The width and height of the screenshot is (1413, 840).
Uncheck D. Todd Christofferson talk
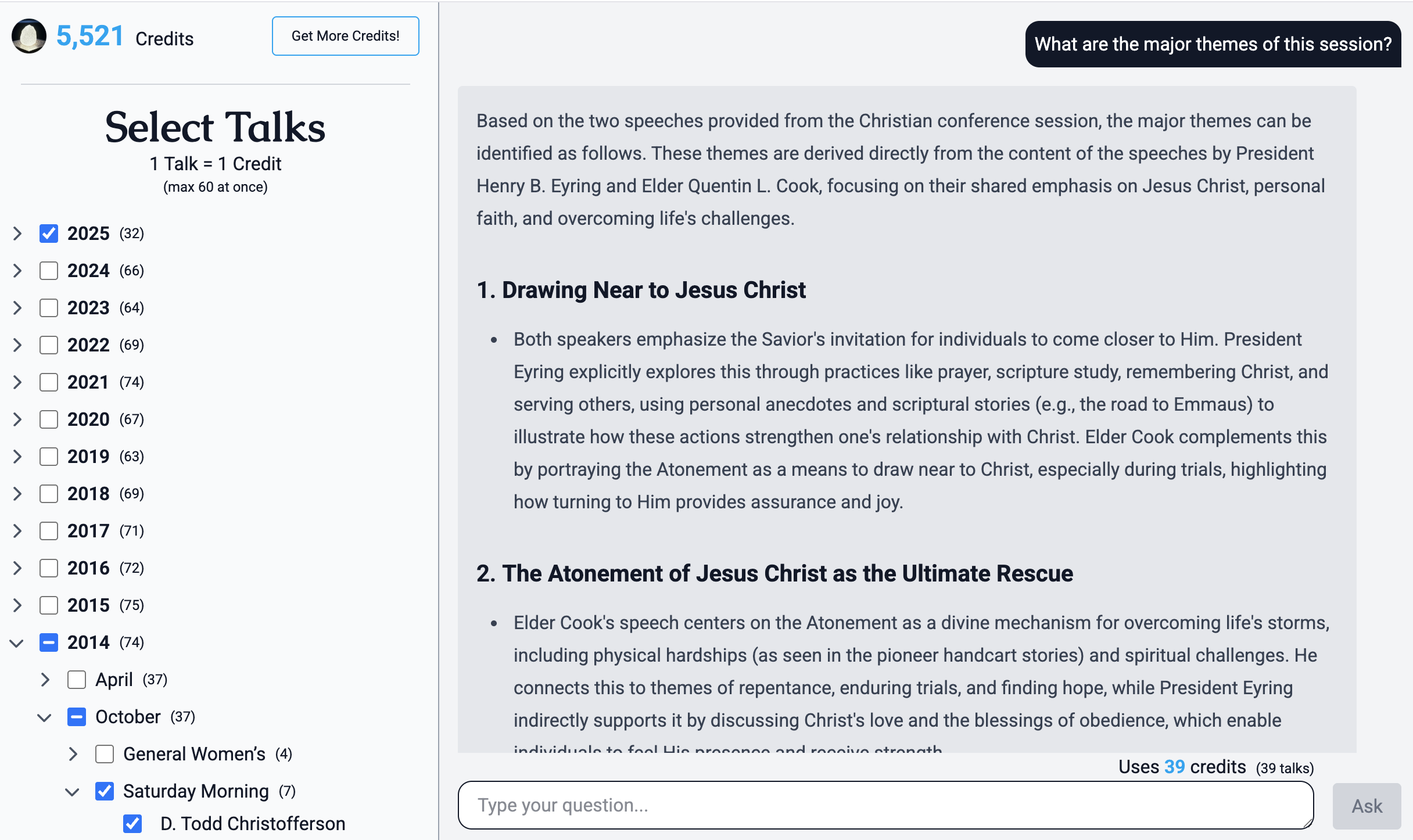[132, 824]
